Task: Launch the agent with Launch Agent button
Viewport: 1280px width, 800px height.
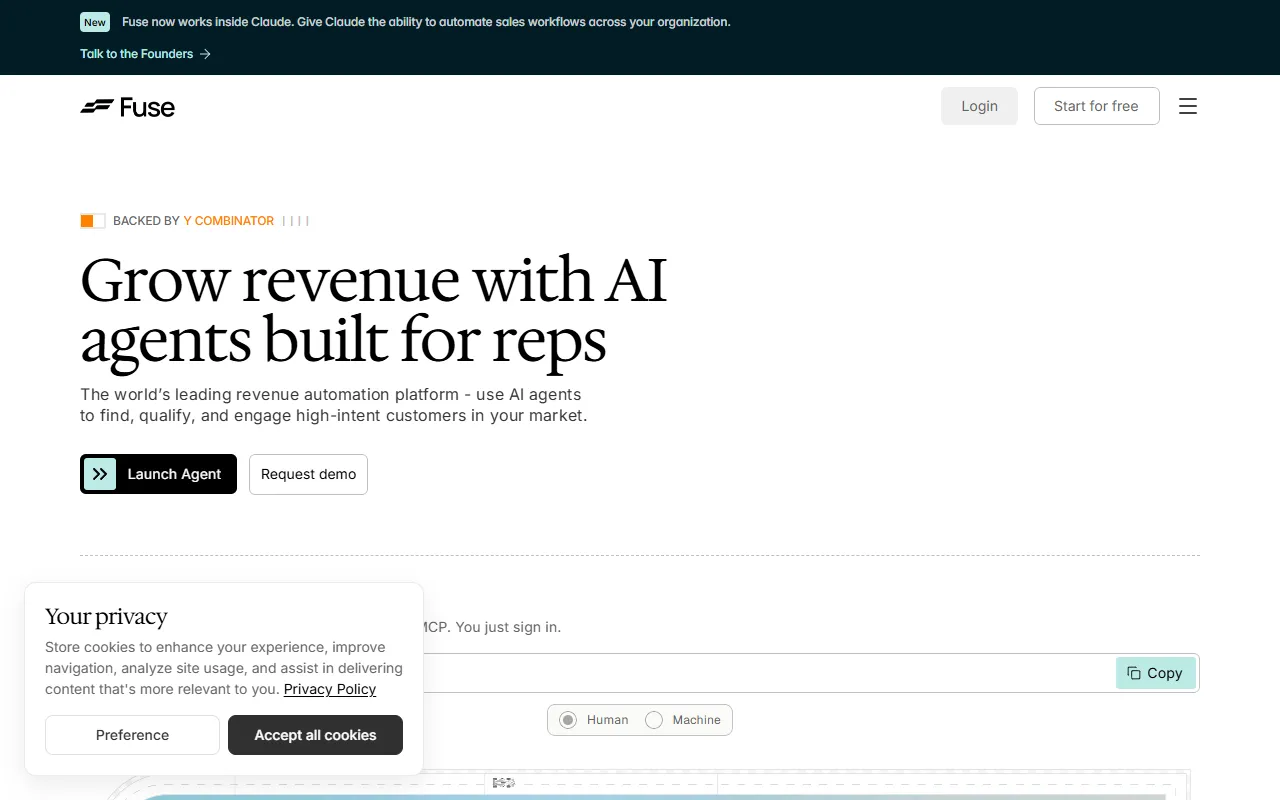Action: [158, 474]
